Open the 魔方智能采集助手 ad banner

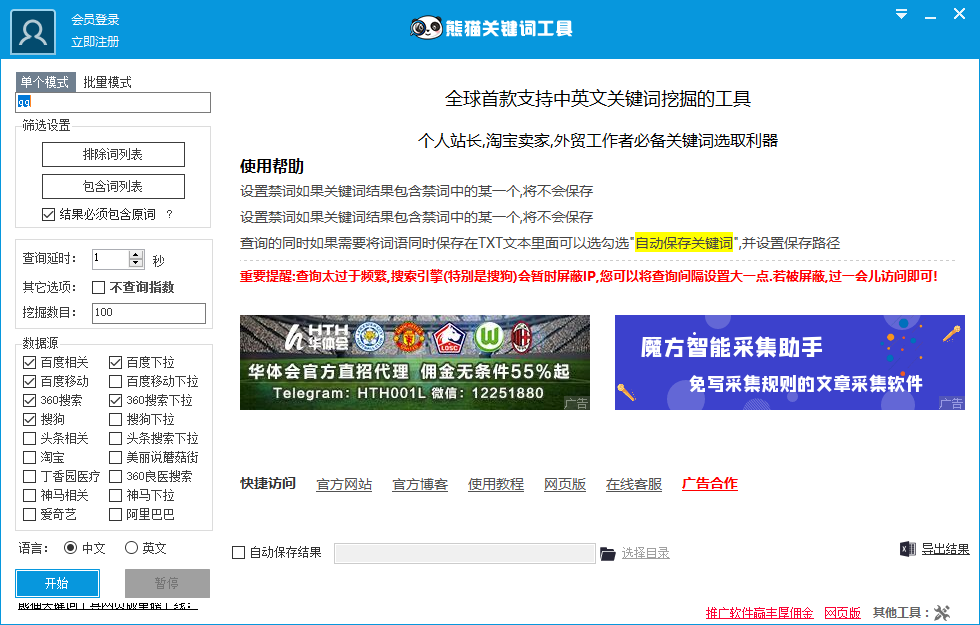point(790,362)
